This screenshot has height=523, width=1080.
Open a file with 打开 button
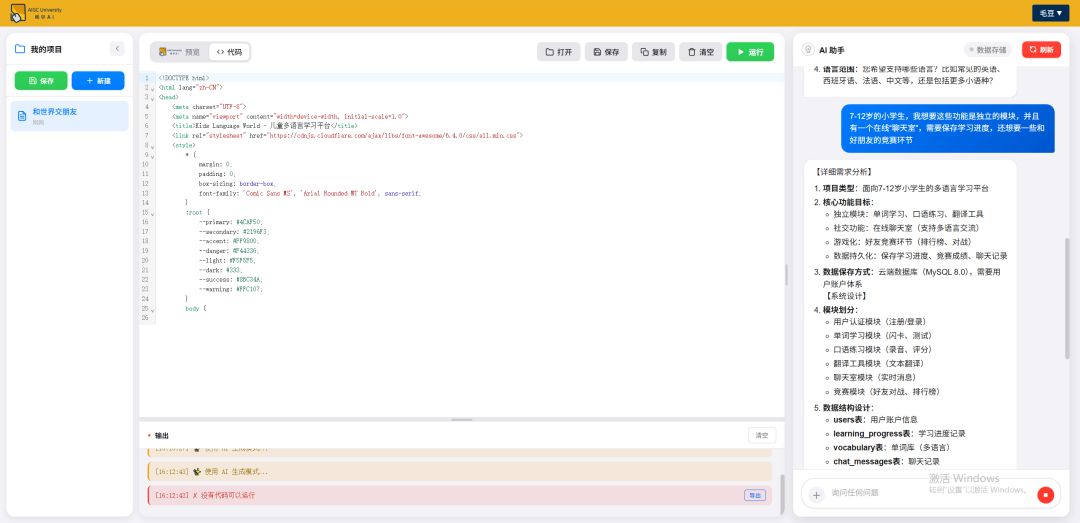click(559, 51)
